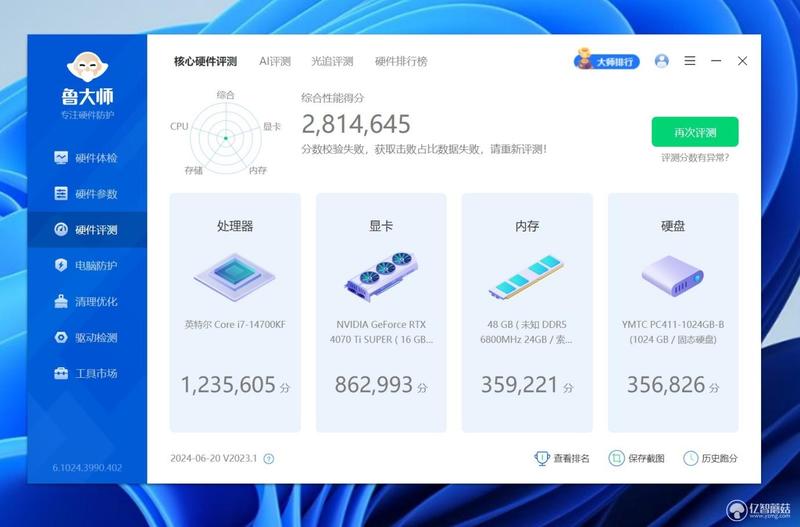Click the YMTC PC411-1024GB-B text

coord(672,324)
